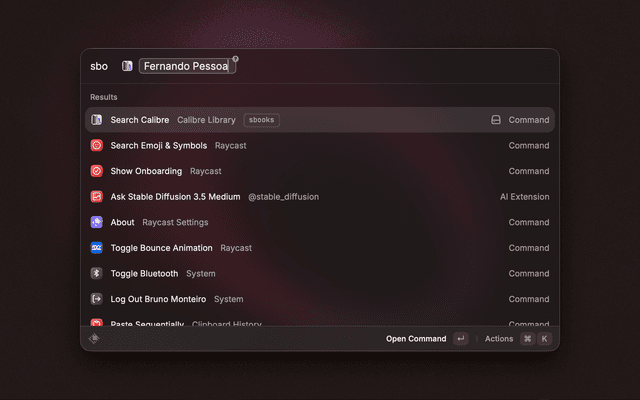Select Toggle Bounce Animation command

point(320,248)
